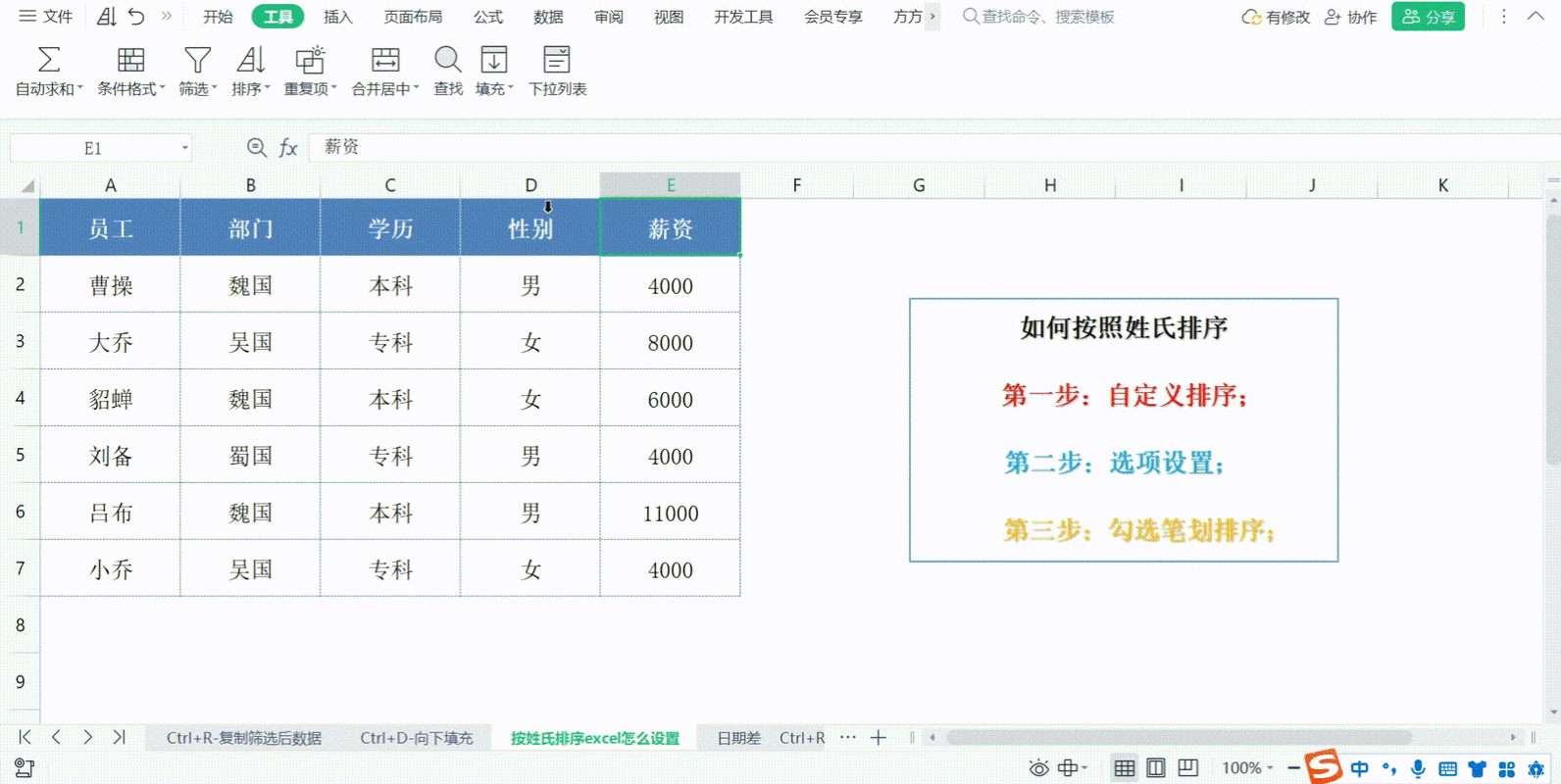
Task: Expand the 条件格式 dropdown arrow
Action: click(x=162, y=89)
